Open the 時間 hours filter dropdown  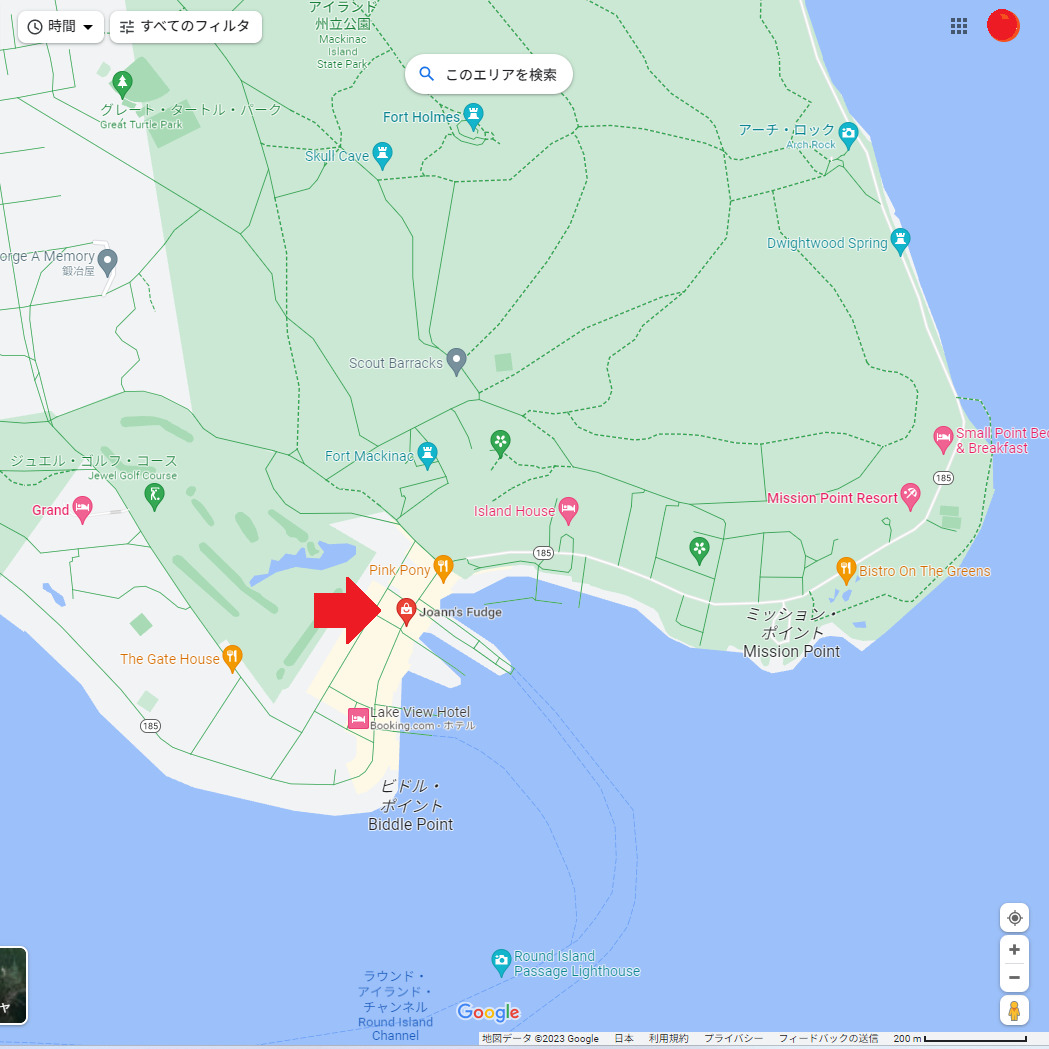coord(61,27)
